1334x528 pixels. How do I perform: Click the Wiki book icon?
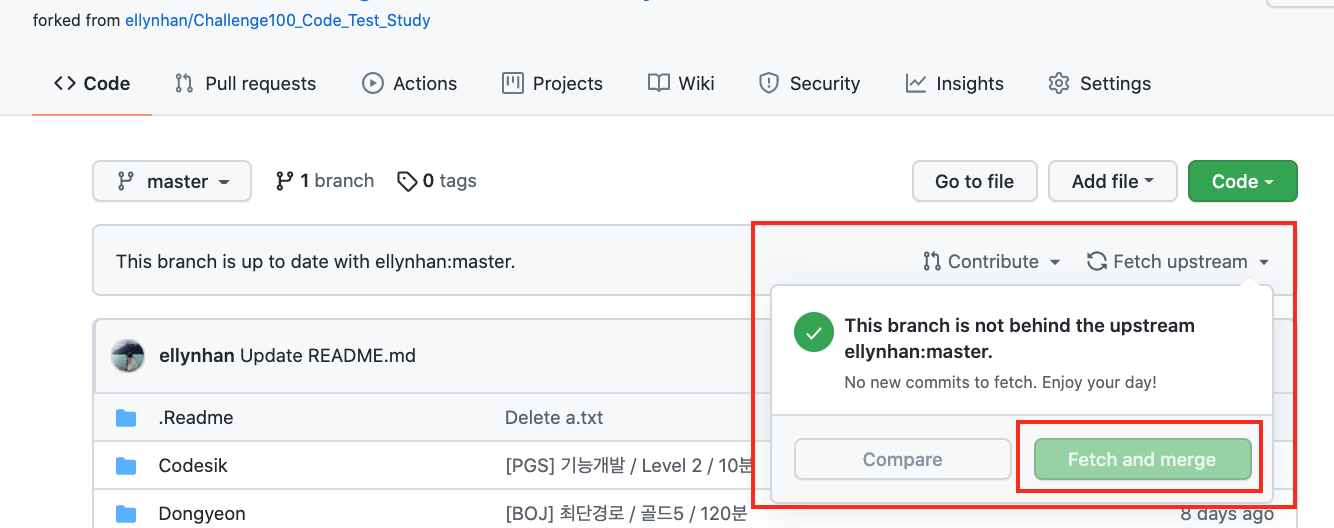coord(658,84)
